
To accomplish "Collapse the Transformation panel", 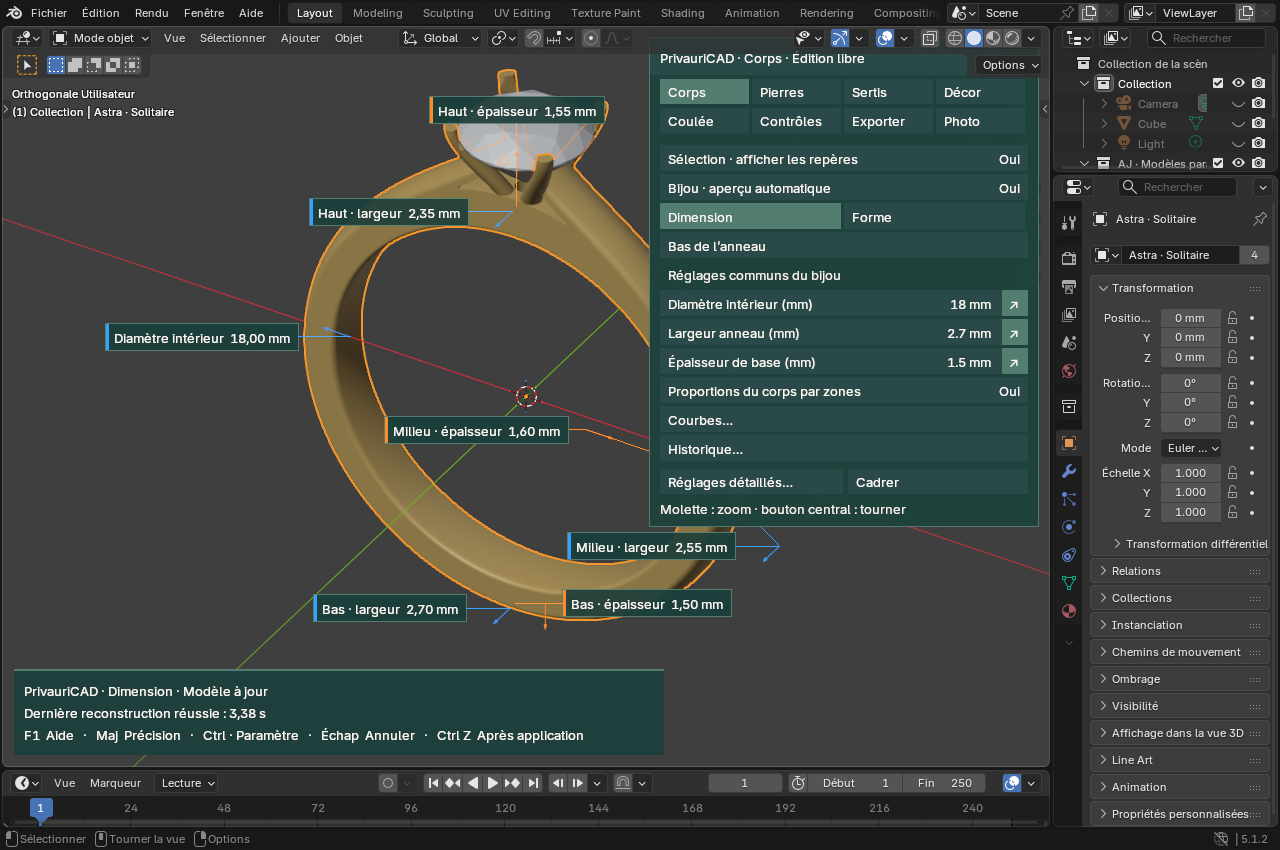I will point(1180,288).
